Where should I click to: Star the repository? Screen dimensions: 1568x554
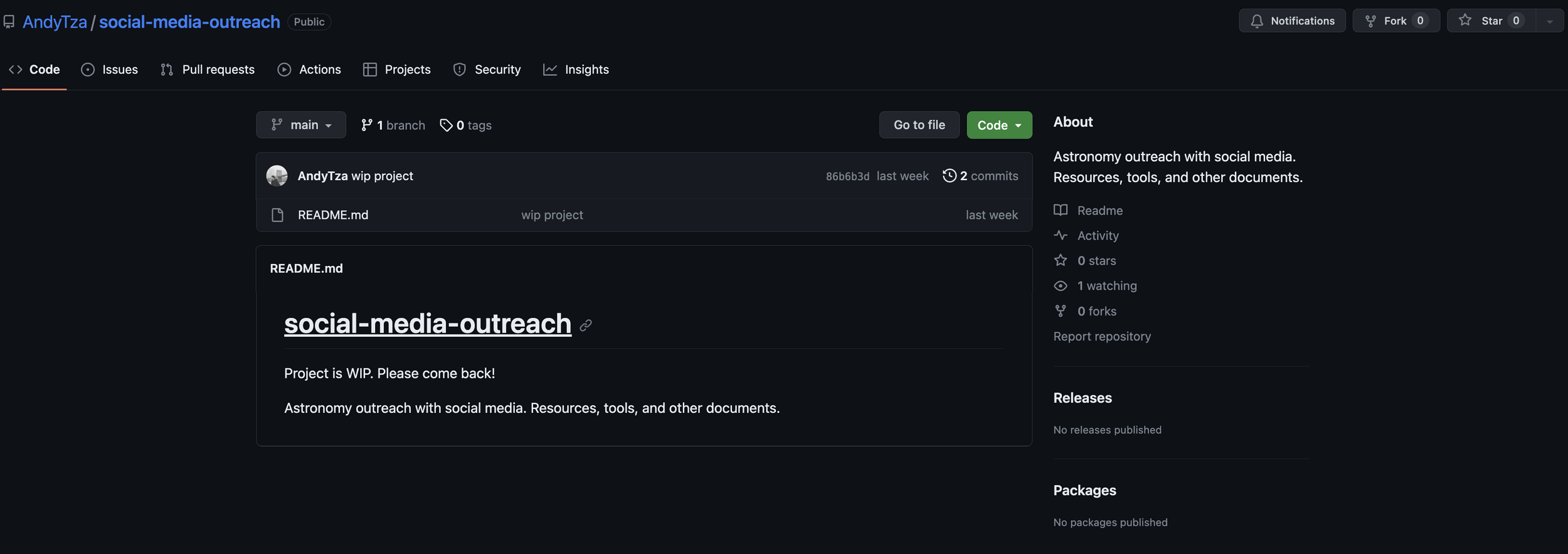click(x=1491, y=21)
